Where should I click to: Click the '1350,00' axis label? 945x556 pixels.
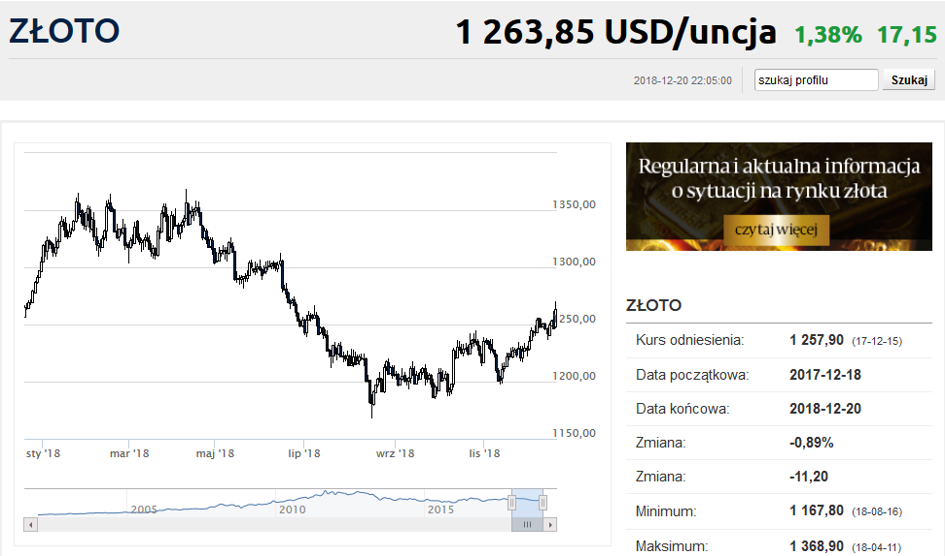[574, 205]
